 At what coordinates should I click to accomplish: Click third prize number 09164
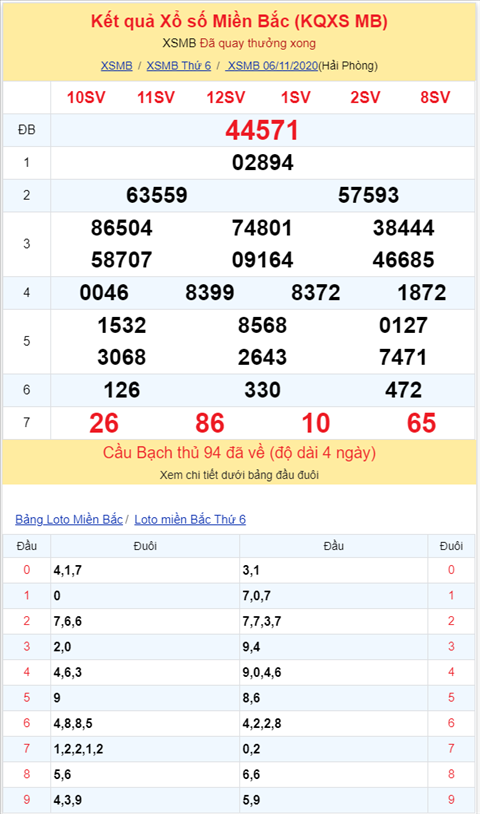pyautogui.click(x=263, y=260)
